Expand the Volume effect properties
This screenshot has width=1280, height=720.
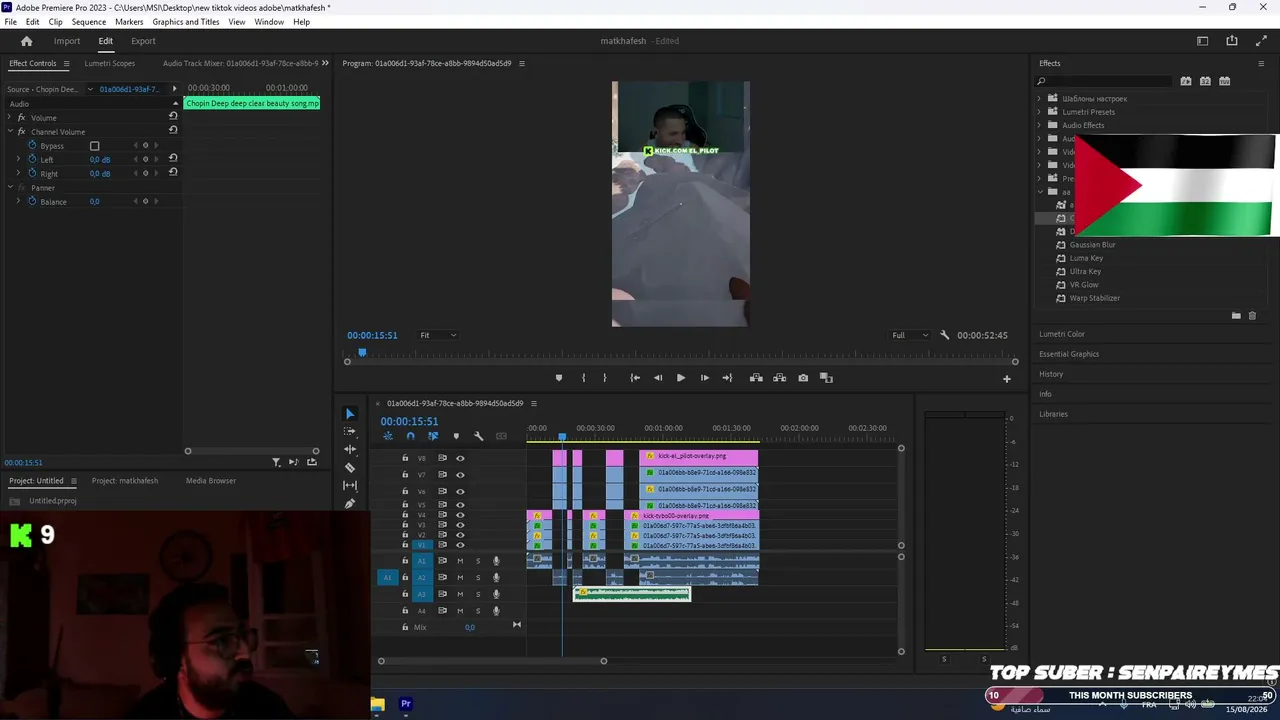tap(9, 117)
